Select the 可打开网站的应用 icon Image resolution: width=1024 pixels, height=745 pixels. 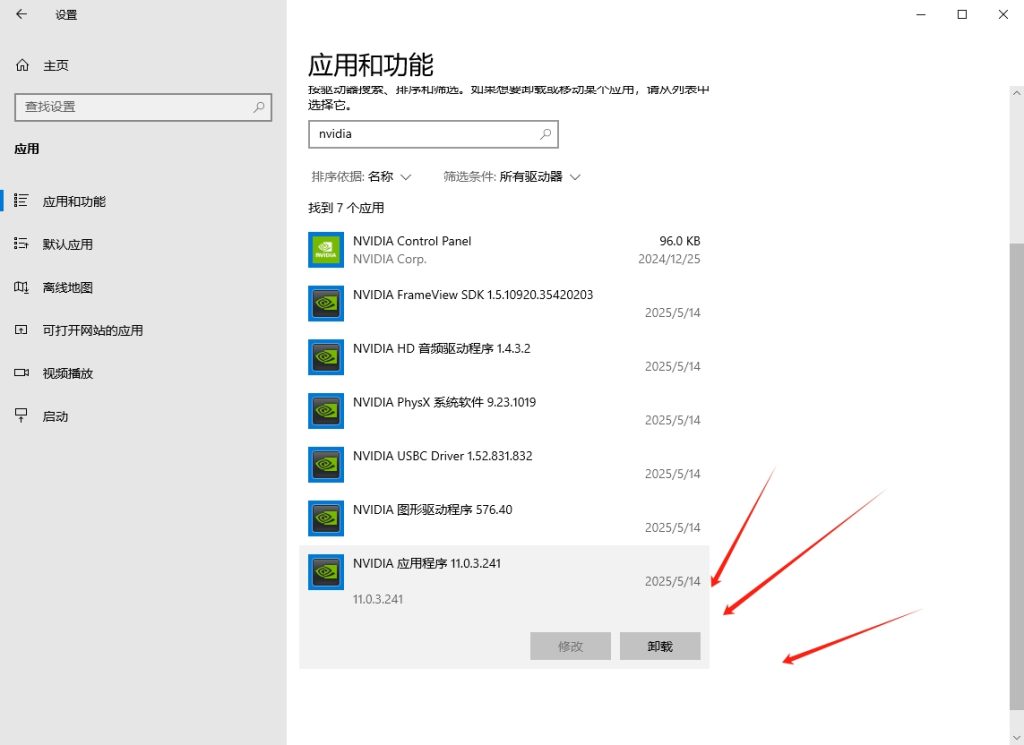[21, 330]
